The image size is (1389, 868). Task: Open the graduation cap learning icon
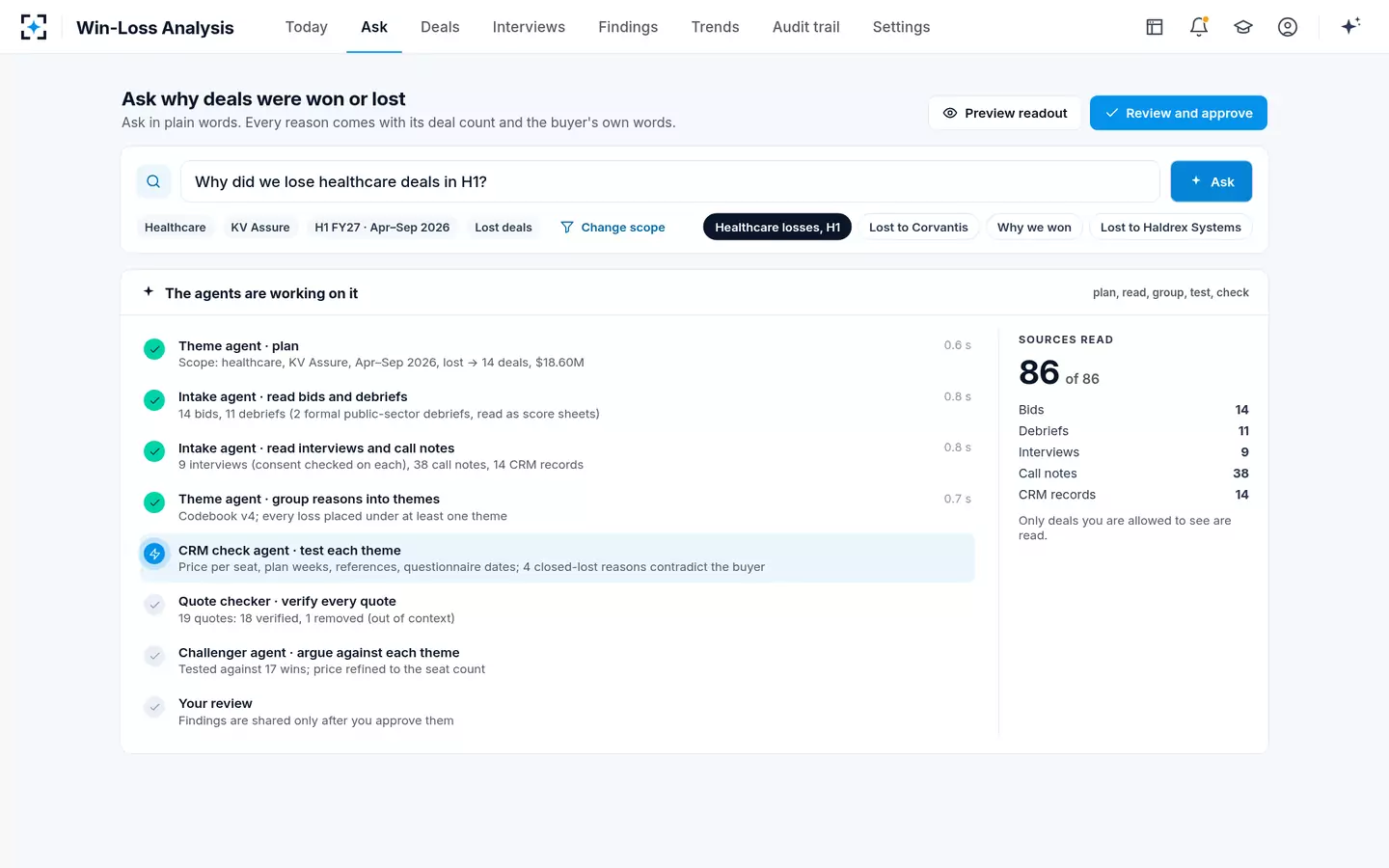click(1243, 27)
